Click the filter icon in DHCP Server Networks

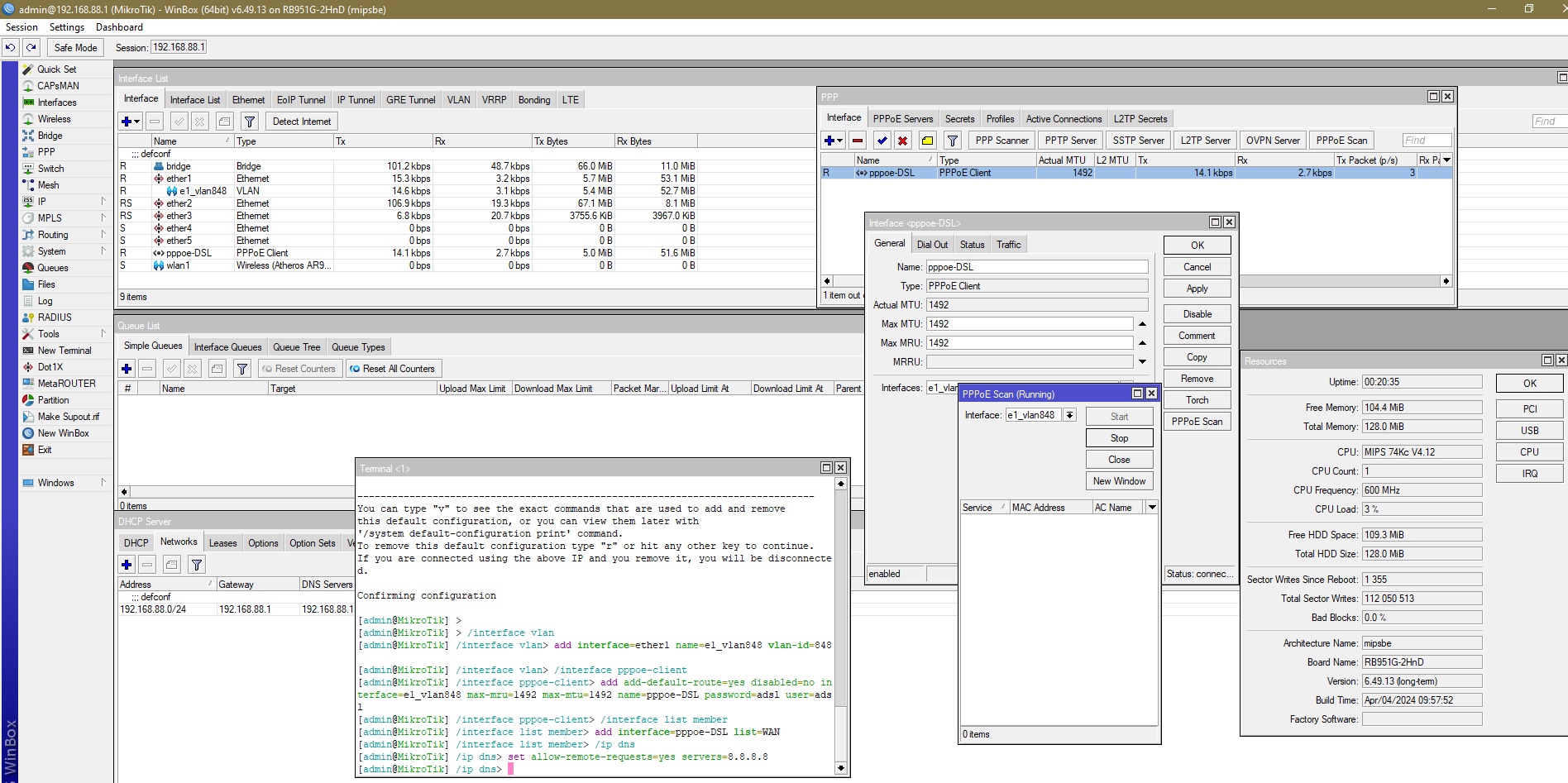click(x=197, y=565)
